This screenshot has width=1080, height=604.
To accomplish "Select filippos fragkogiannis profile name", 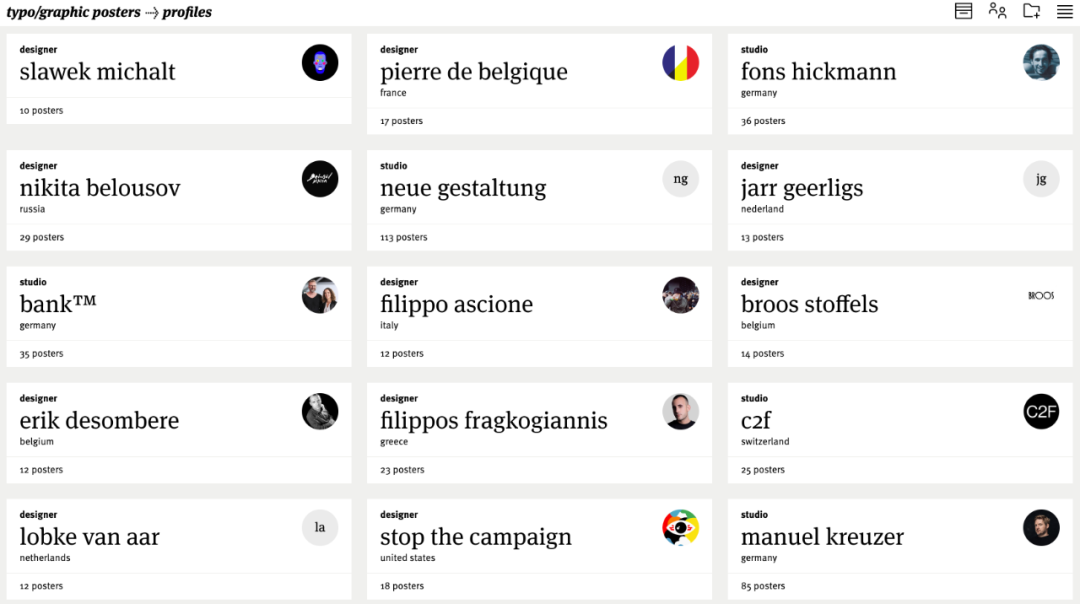I will [494, 421].
